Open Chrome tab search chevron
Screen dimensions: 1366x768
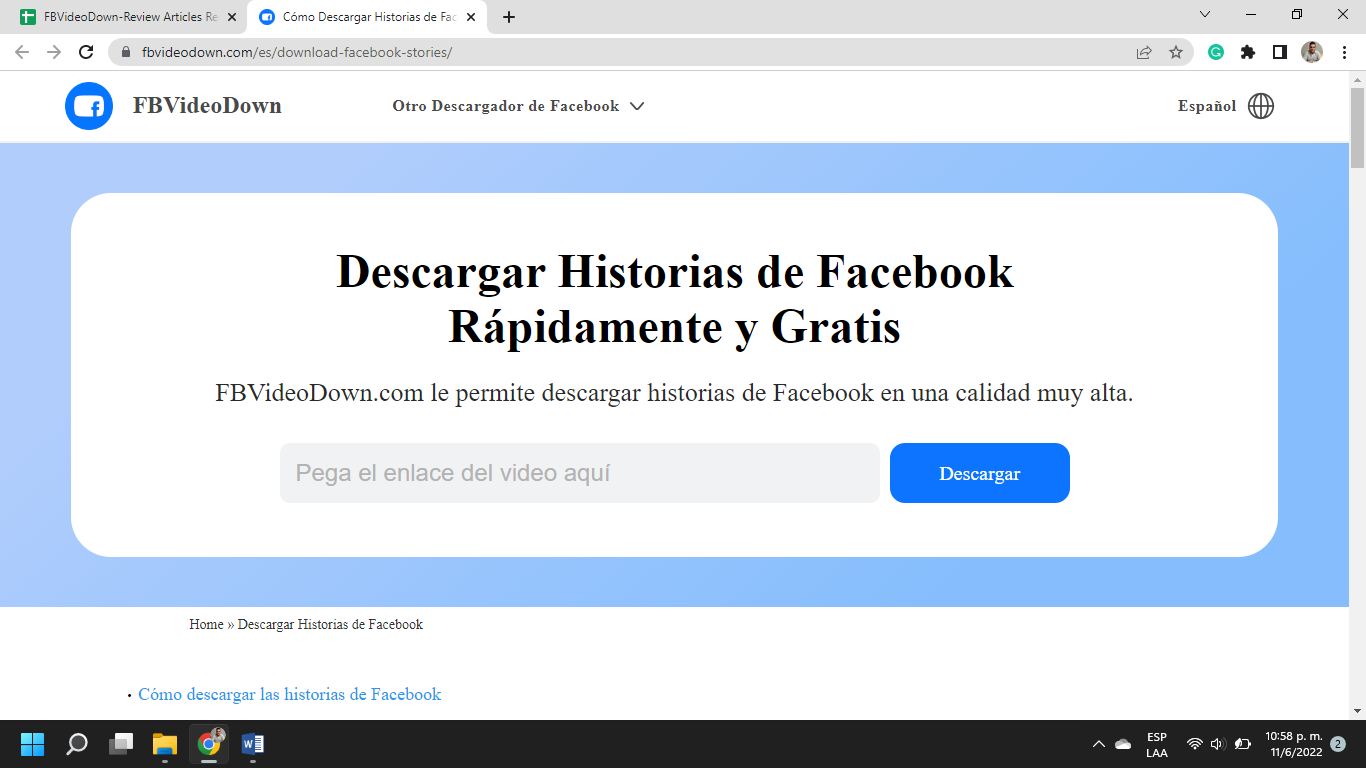pyautogui.click(x=1204, y=15)
